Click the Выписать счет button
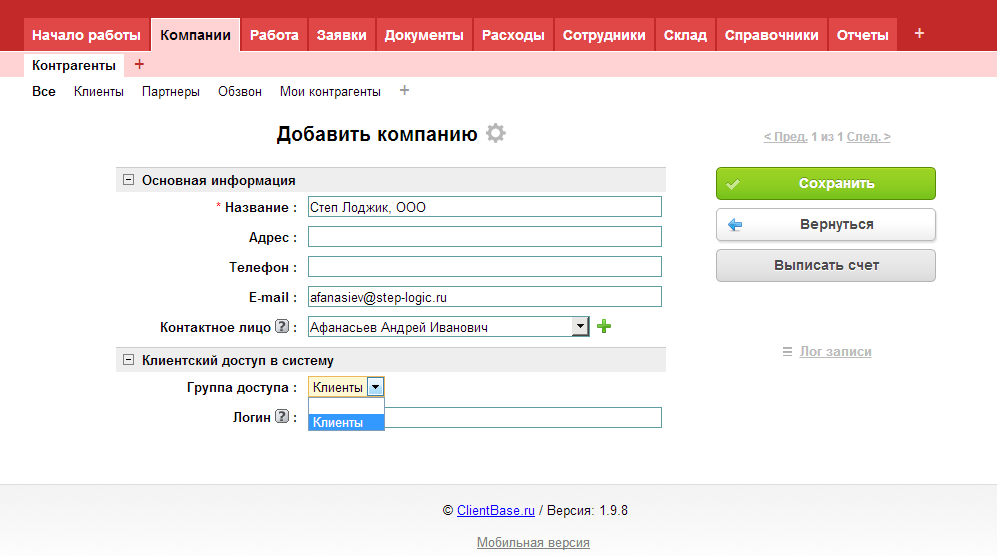Image resolution: width=997 pixels, height=556 pixels. (x=825, y=266)
